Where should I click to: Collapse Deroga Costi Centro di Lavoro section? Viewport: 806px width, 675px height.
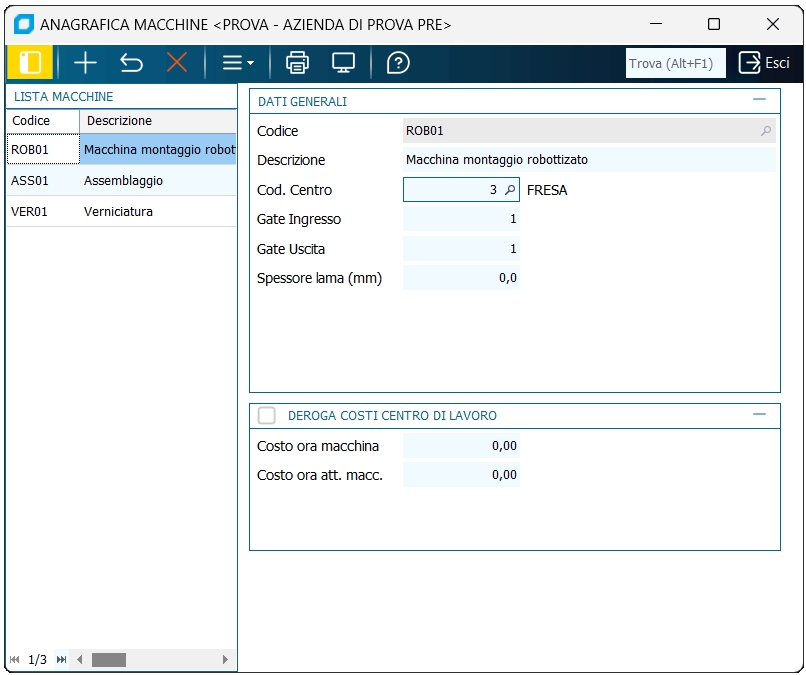(x=759, y=414)
